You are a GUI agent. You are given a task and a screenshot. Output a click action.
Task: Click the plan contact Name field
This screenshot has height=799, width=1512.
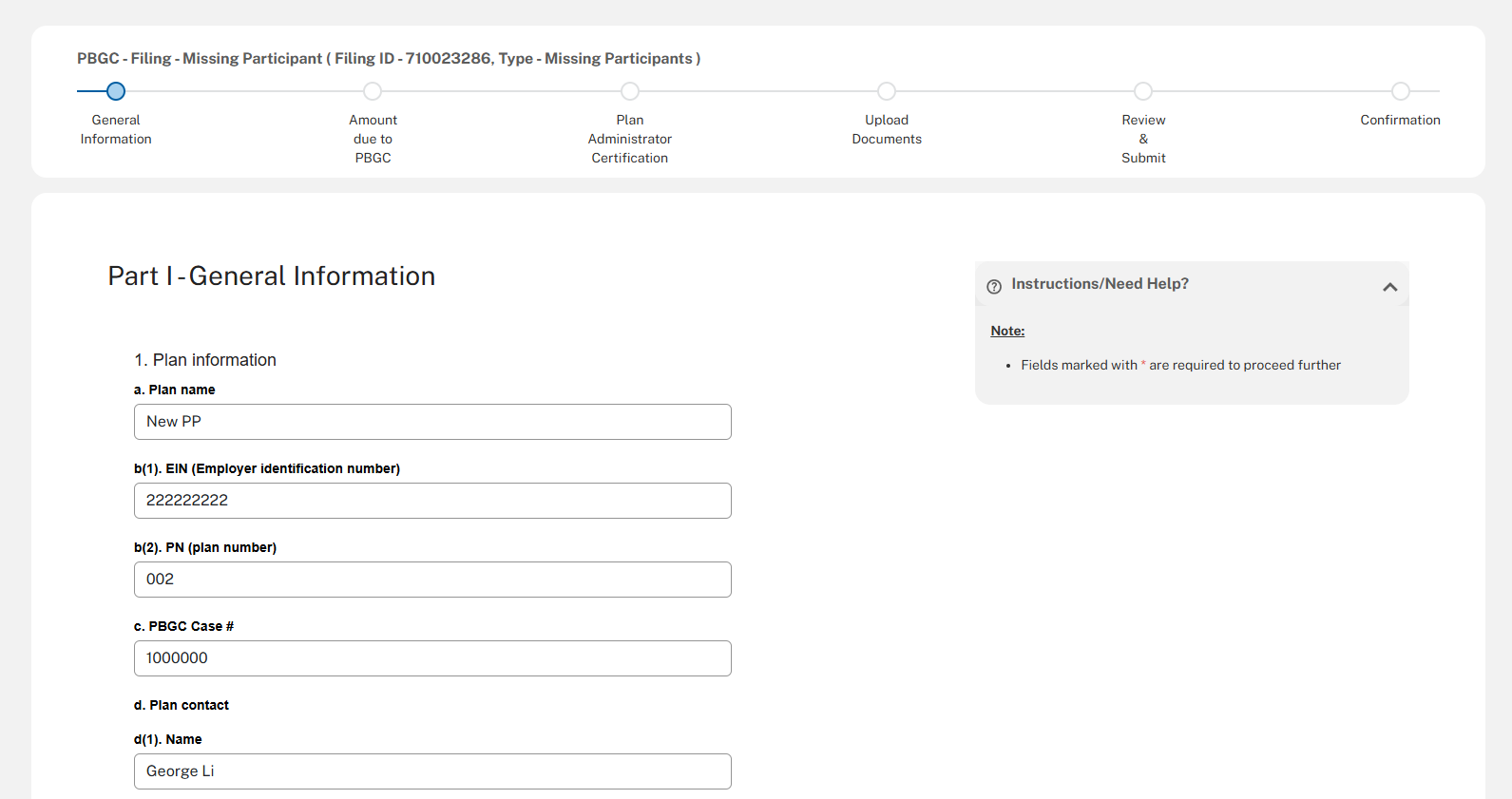click(432, 771)
